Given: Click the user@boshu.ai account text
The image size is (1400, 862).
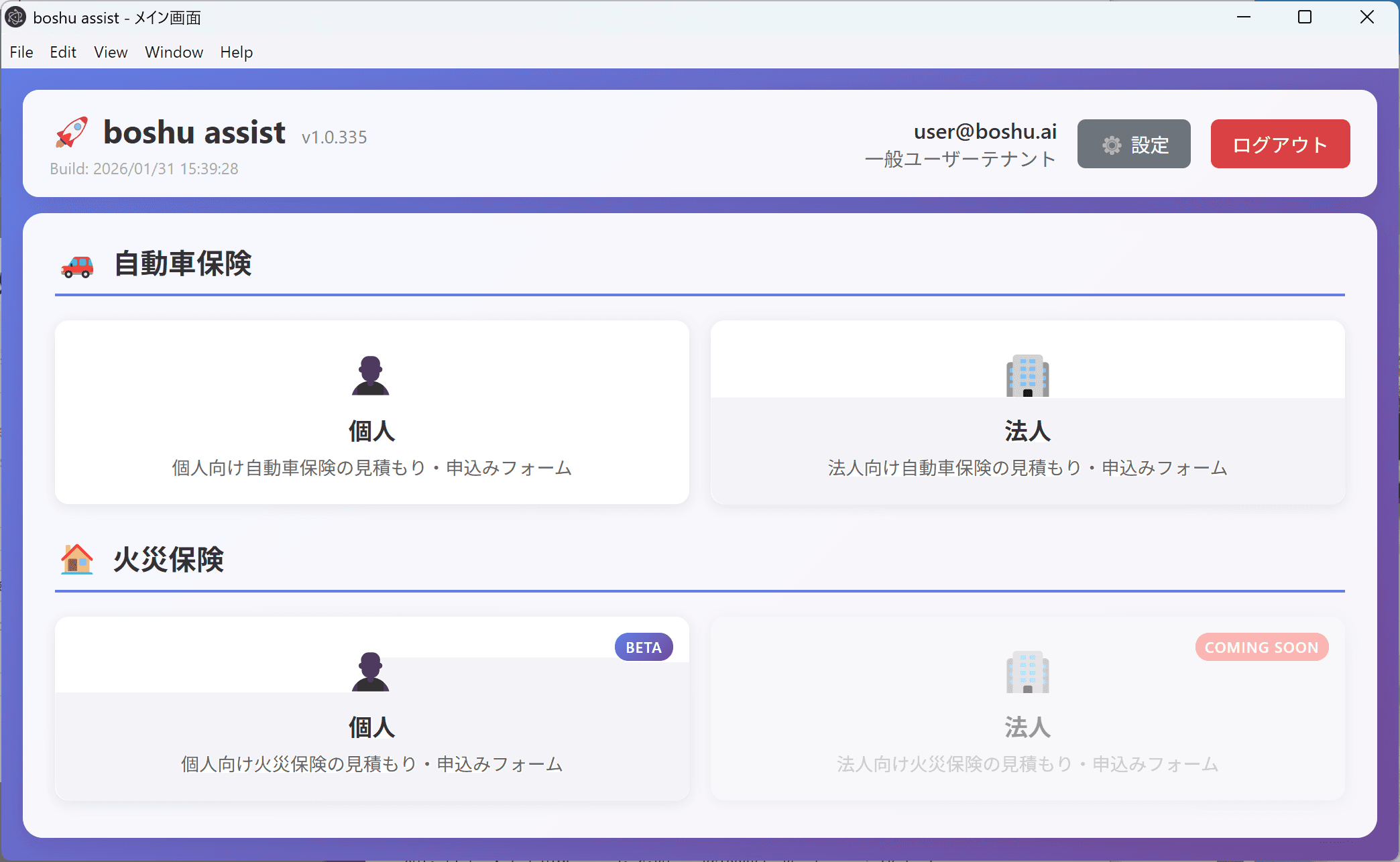Looking at the screenshot, I should [x=985, y=131].
